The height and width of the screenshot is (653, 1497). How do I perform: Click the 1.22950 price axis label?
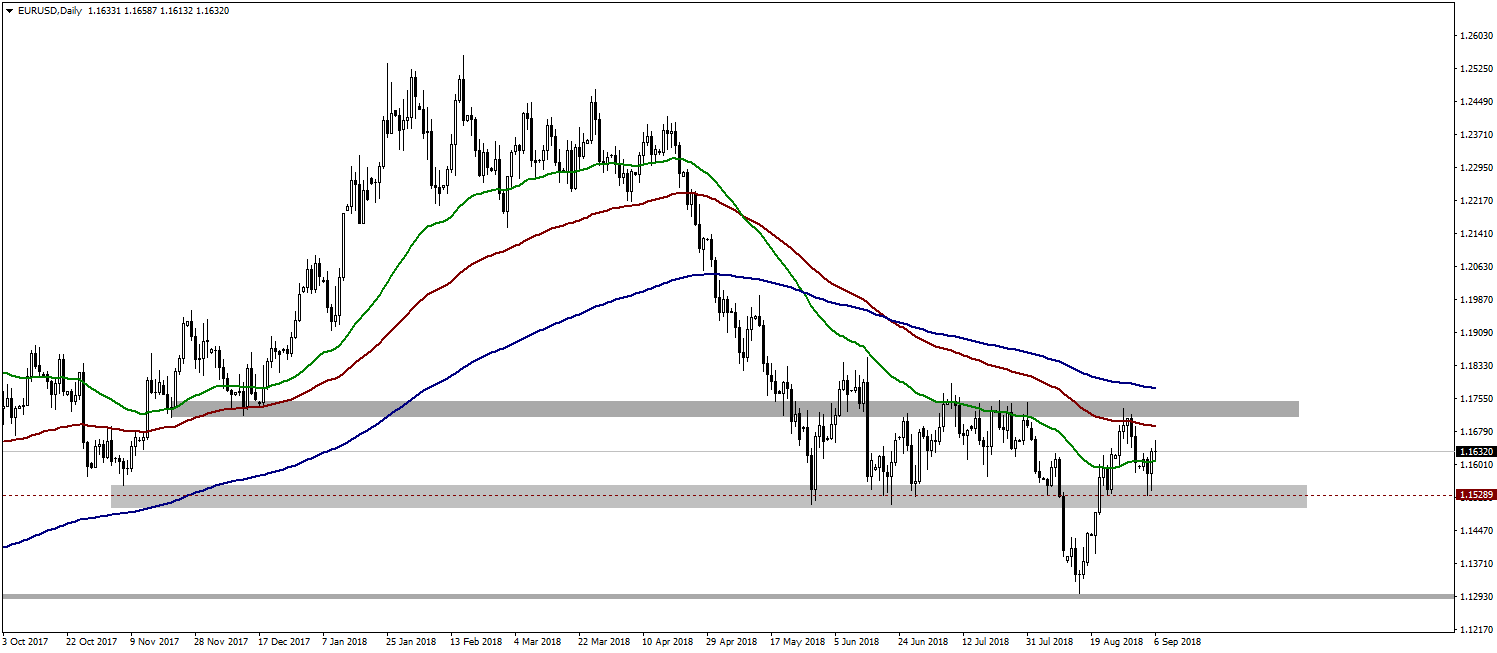(1476, 168)
